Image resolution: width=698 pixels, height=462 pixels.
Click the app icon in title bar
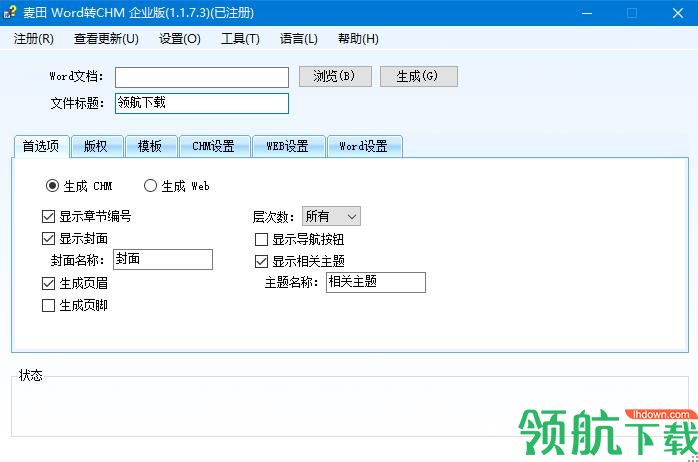click(10, 12)
